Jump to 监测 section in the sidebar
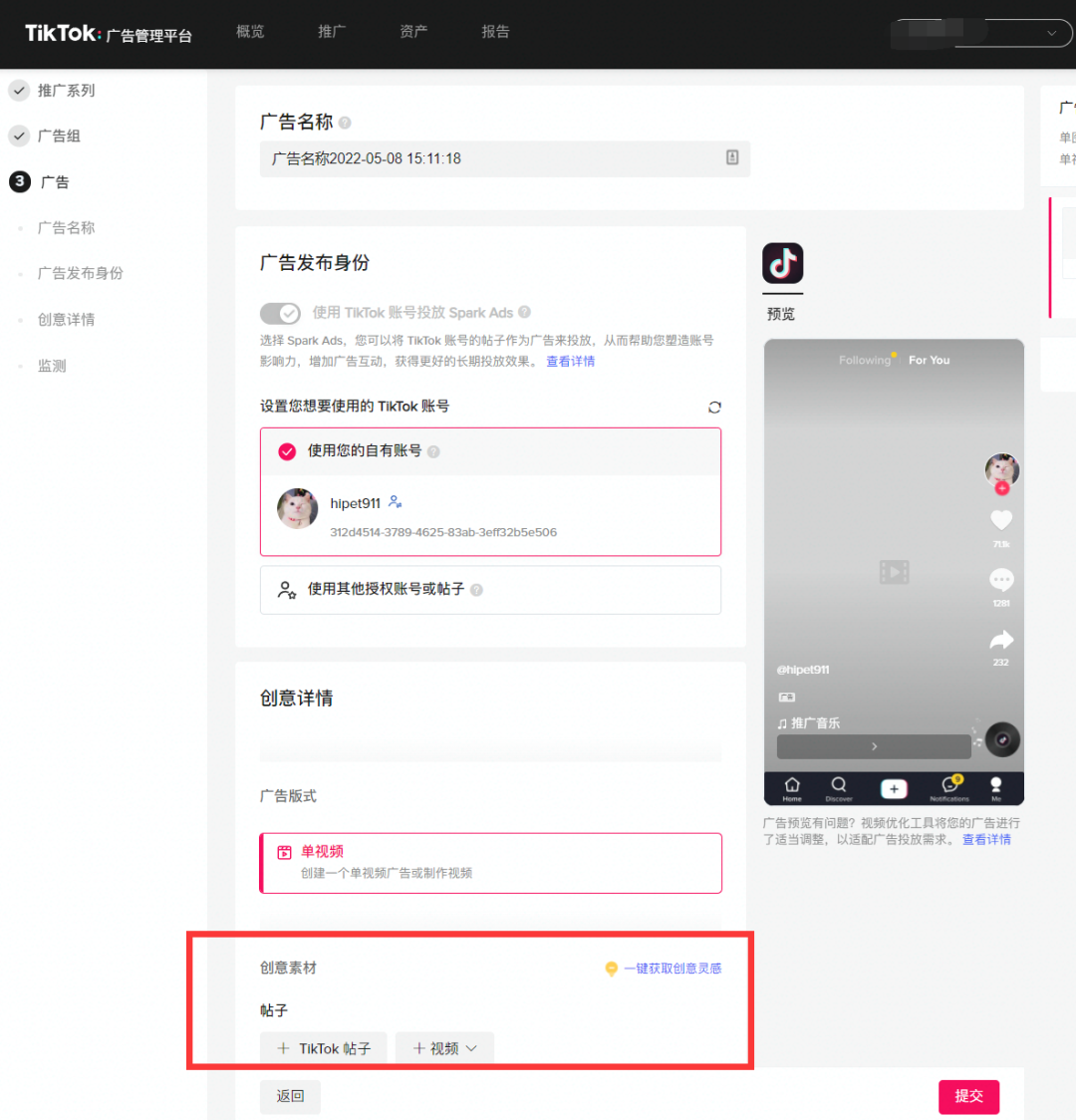Viewport: 1076px width, 1120px height. tap(52, 366)
